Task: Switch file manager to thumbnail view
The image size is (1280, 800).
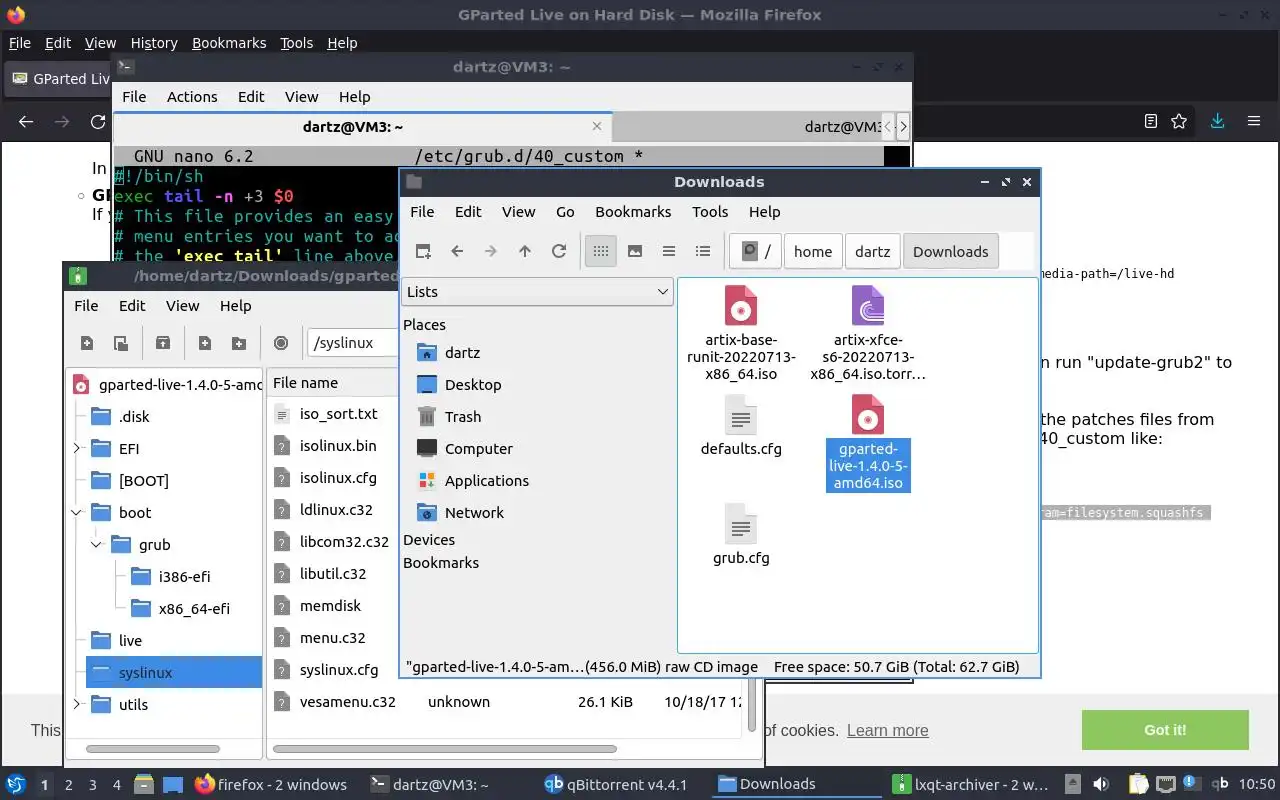Action: click(635, 251)
